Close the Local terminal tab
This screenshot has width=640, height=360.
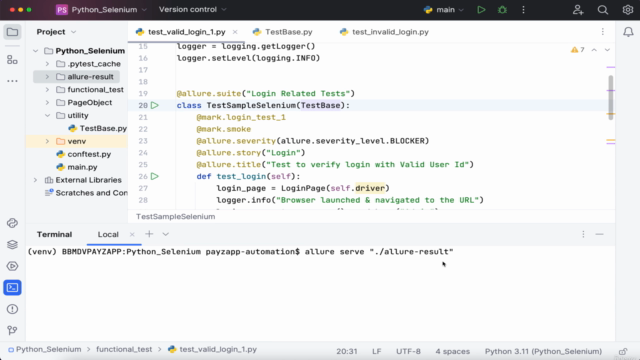(x=132, y=234)
